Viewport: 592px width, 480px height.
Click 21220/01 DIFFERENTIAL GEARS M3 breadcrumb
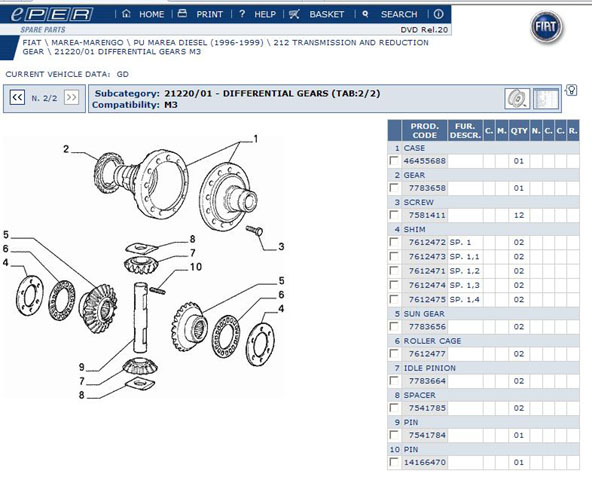(x=128, y=52)
